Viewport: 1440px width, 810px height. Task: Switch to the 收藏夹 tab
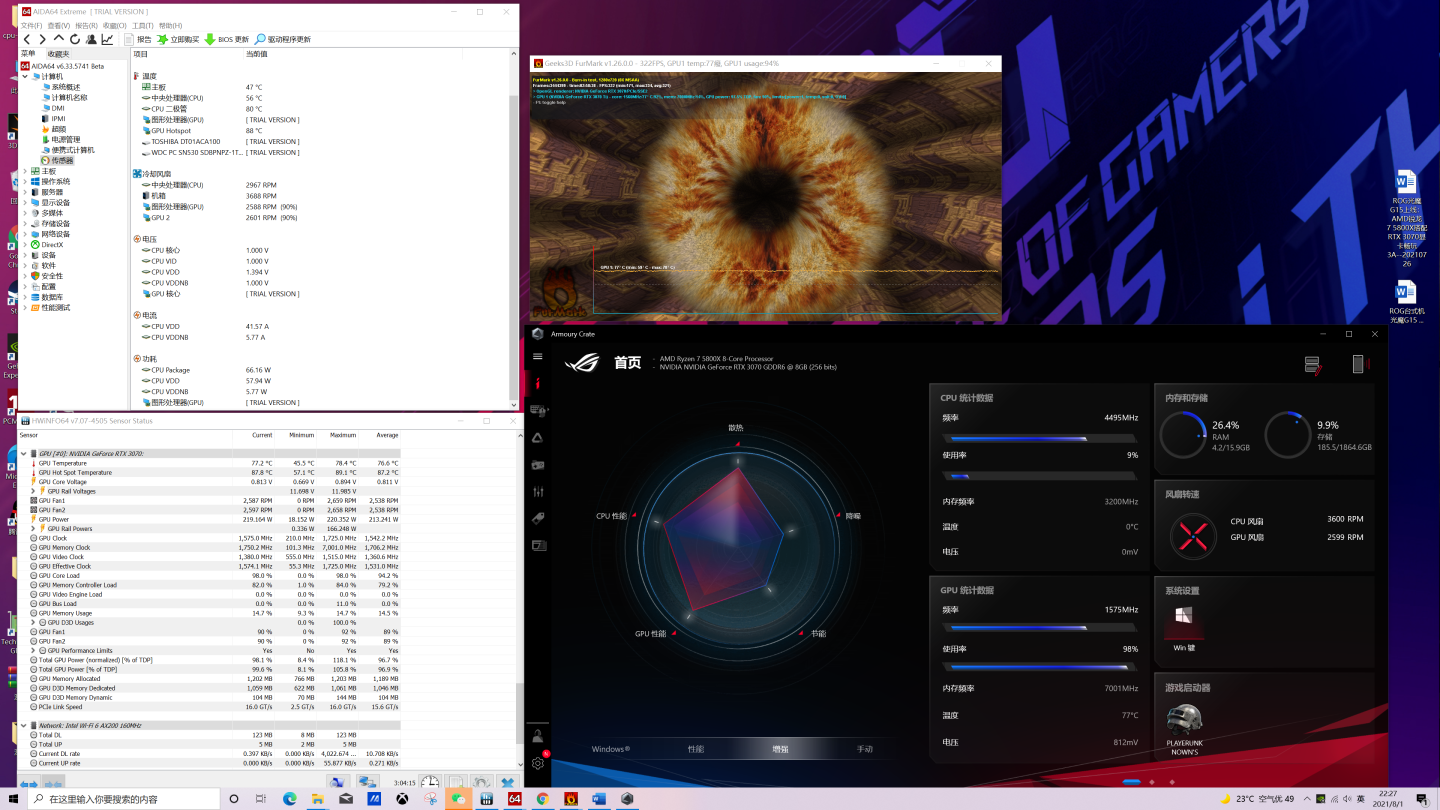point(58,54)
